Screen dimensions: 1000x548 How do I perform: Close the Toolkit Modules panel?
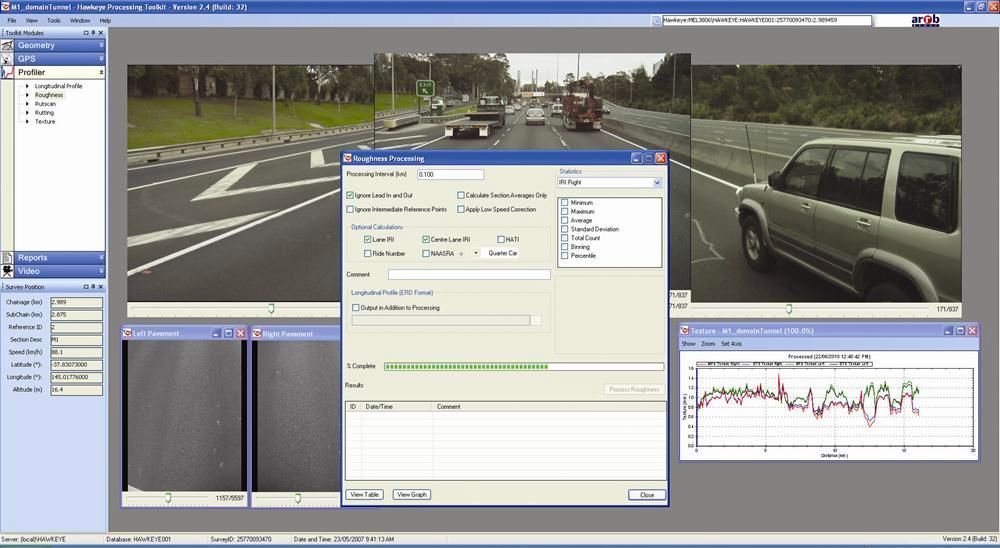coord(101,33)
